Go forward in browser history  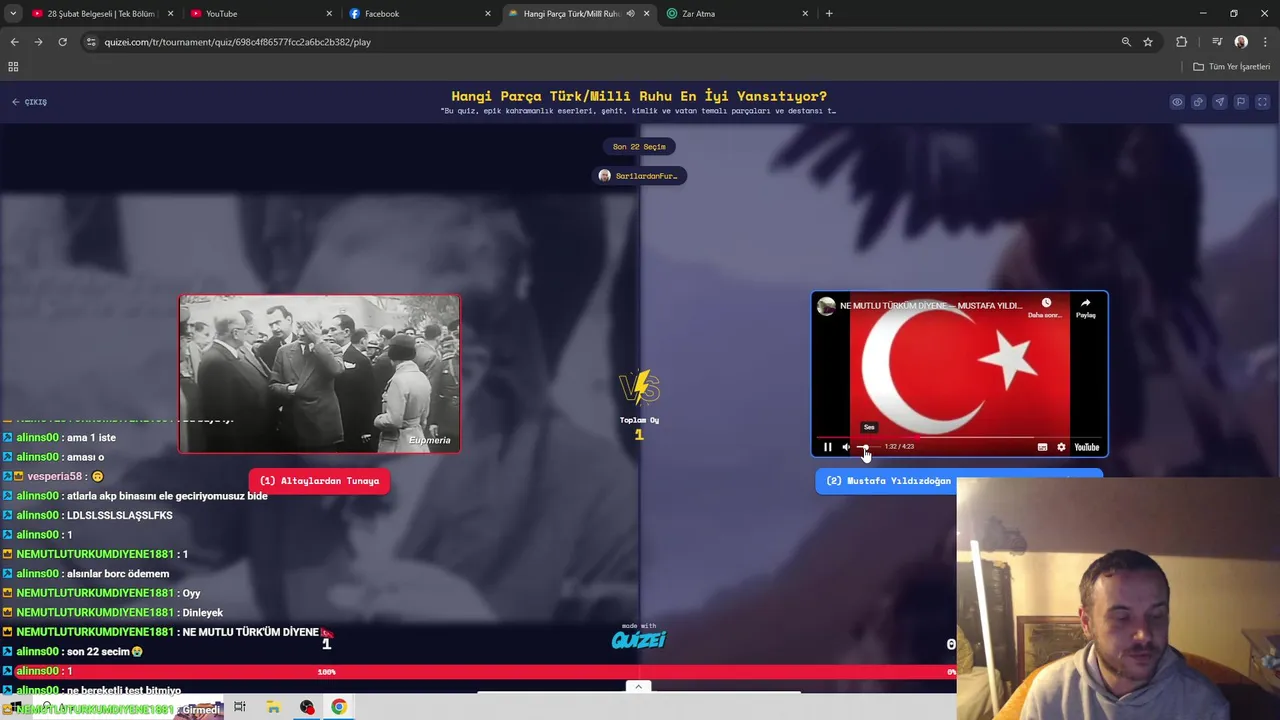[x=38, y=42]
